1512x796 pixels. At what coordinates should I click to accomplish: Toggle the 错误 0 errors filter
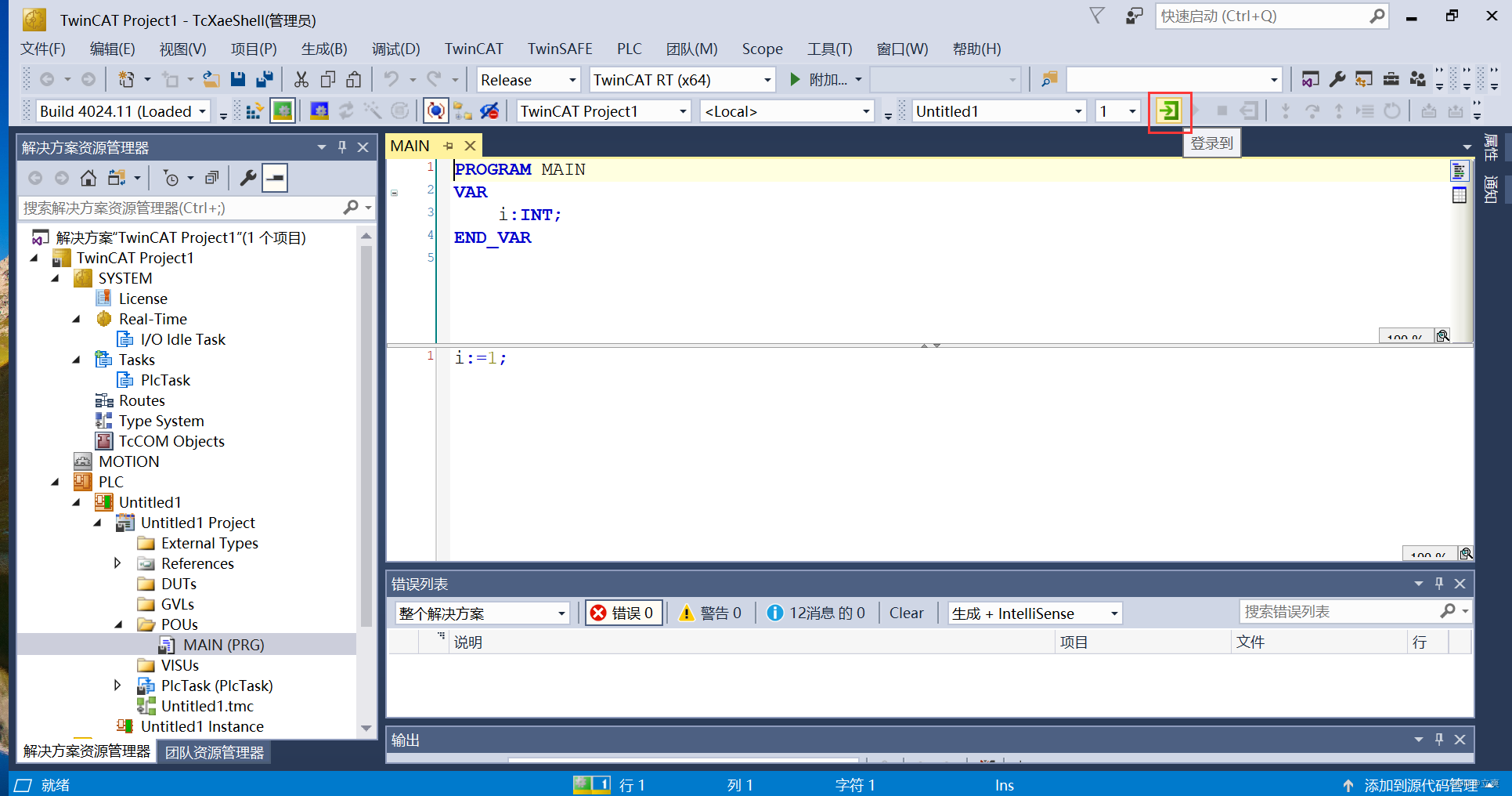click(623, 613)
